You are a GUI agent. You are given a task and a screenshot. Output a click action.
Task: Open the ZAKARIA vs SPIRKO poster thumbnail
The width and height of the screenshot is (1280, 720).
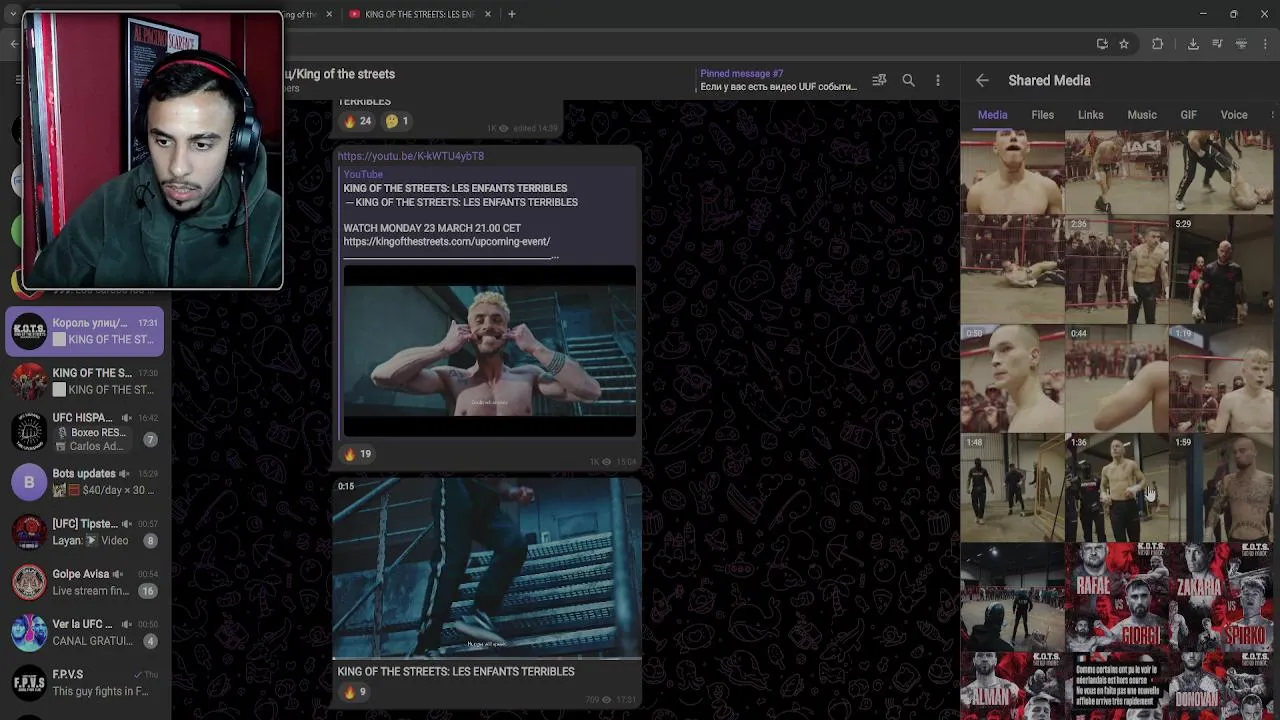[1222, 596]
